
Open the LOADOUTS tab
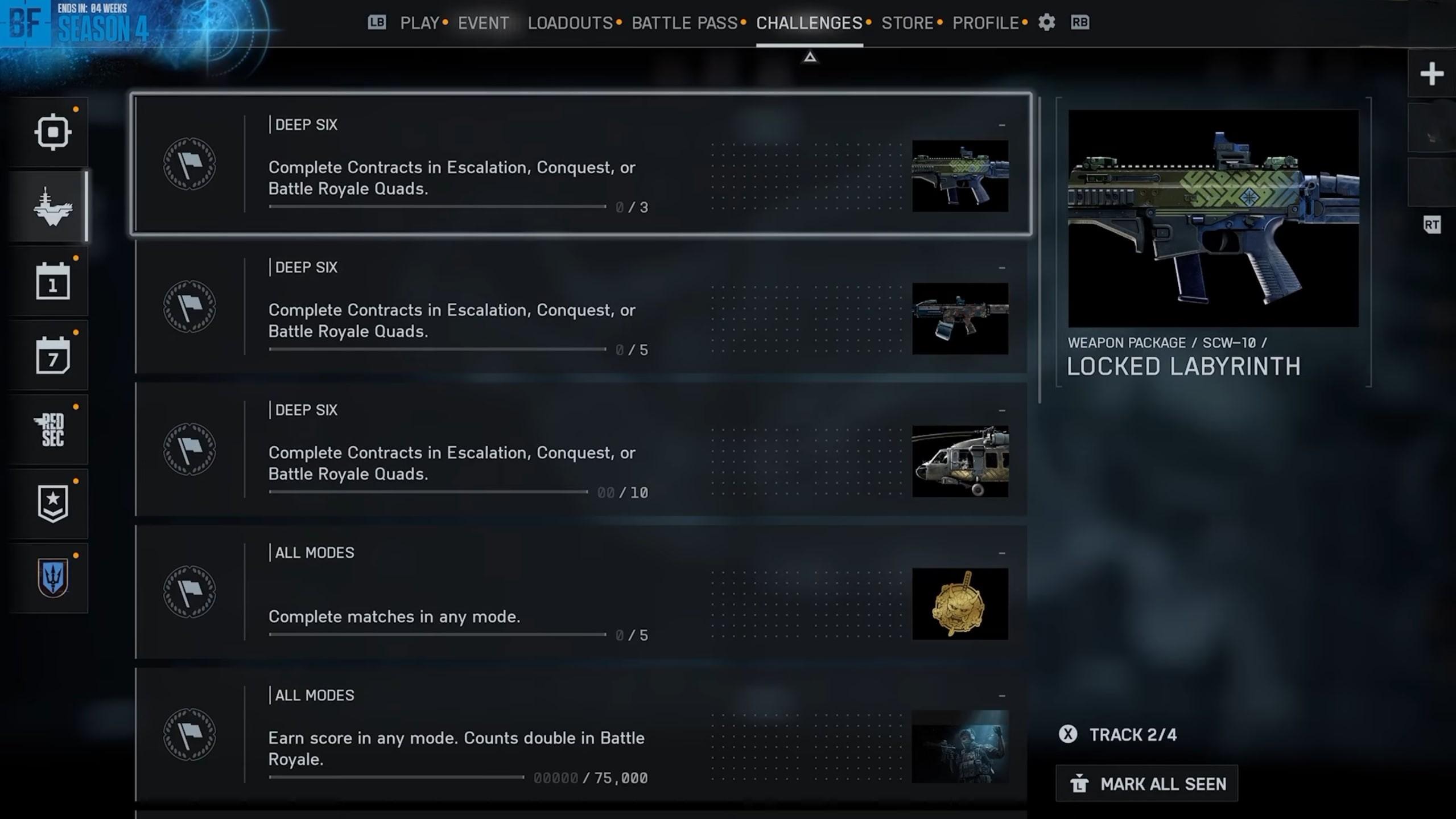[570, 23]
